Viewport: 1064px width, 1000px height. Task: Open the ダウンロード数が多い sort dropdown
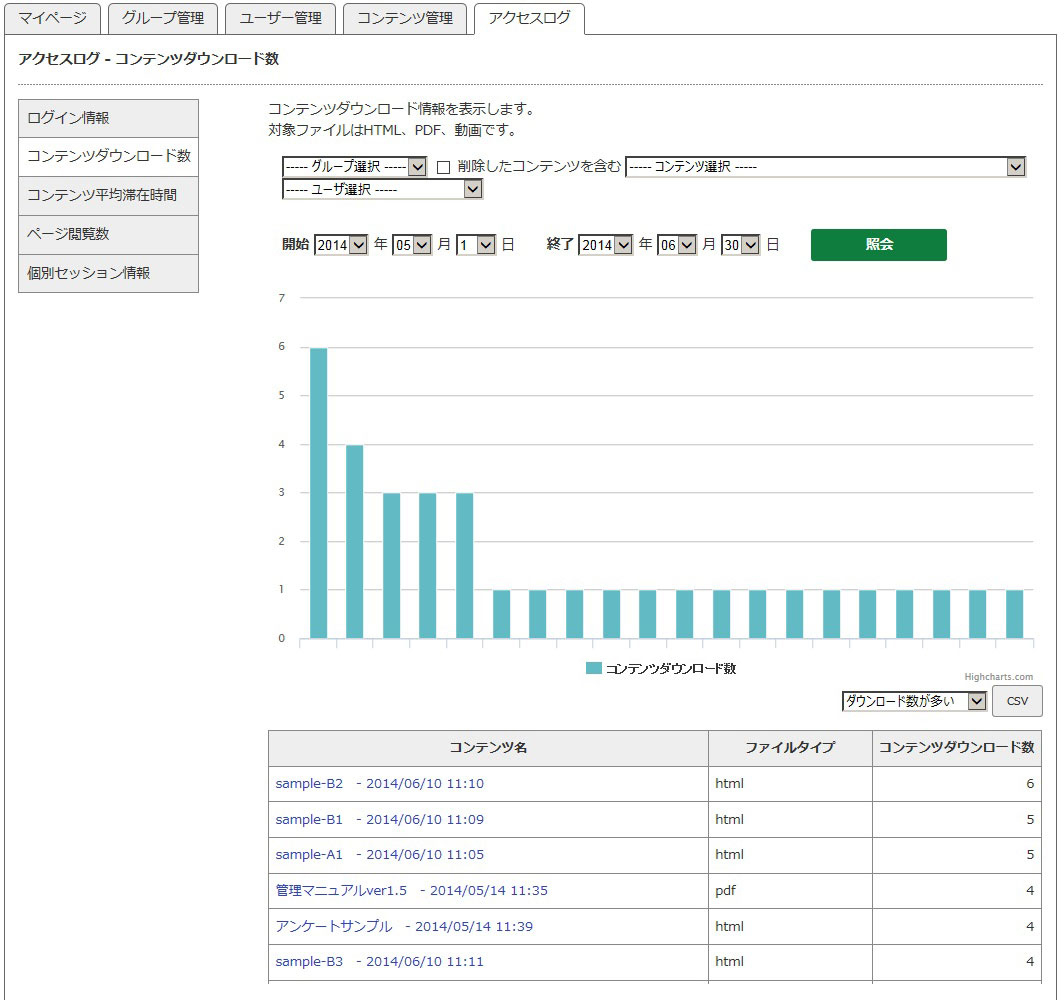(914, 701)
